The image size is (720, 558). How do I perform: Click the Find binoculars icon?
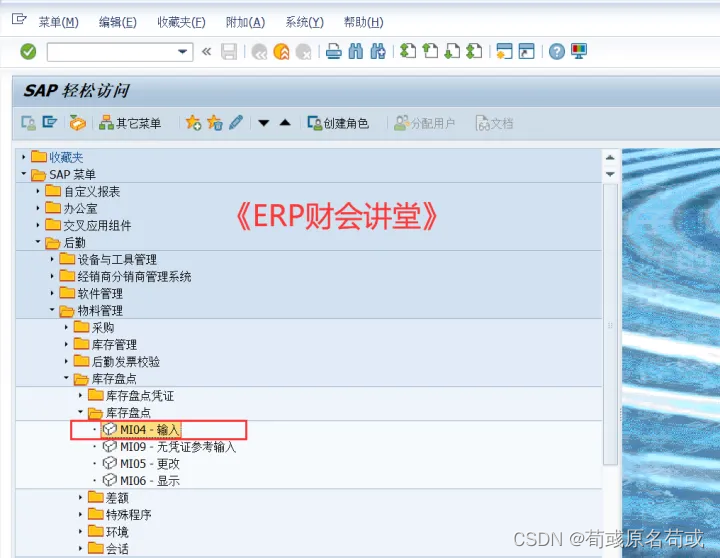click(x=356, y=51)
